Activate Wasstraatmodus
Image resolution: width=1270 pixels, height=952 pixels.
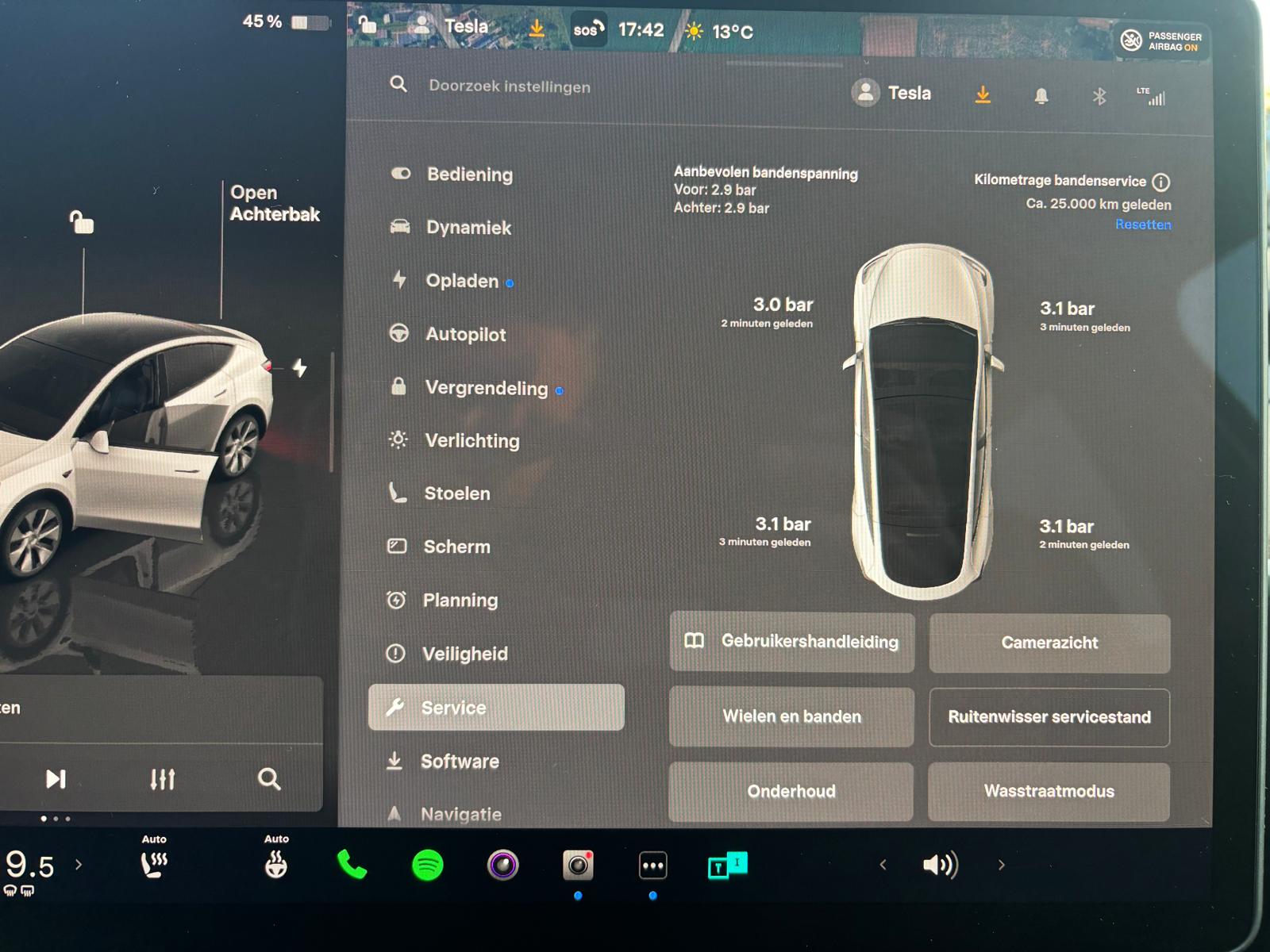[1049, 792]
